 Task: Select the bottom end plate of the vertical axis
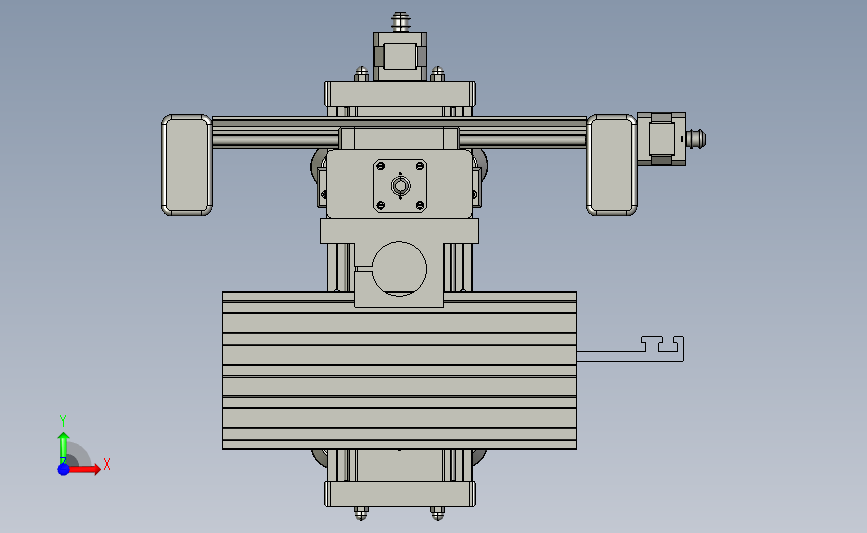[400, 494]
